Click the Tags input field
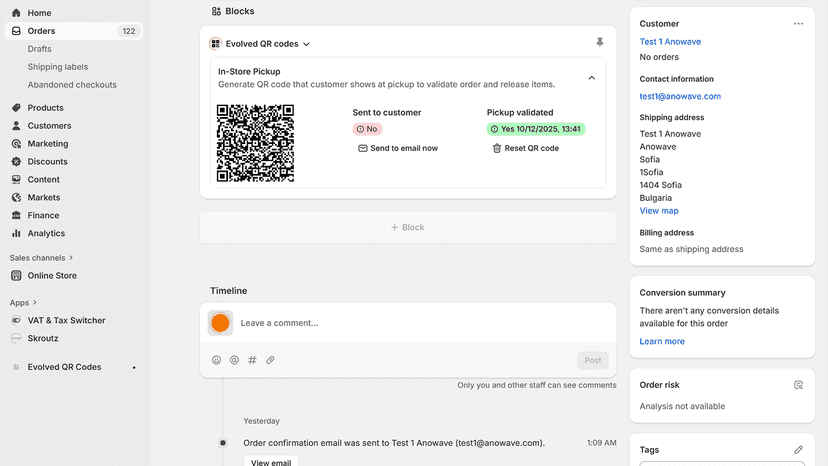The width and height of the screenshot is (828, 466). [722, 463]
